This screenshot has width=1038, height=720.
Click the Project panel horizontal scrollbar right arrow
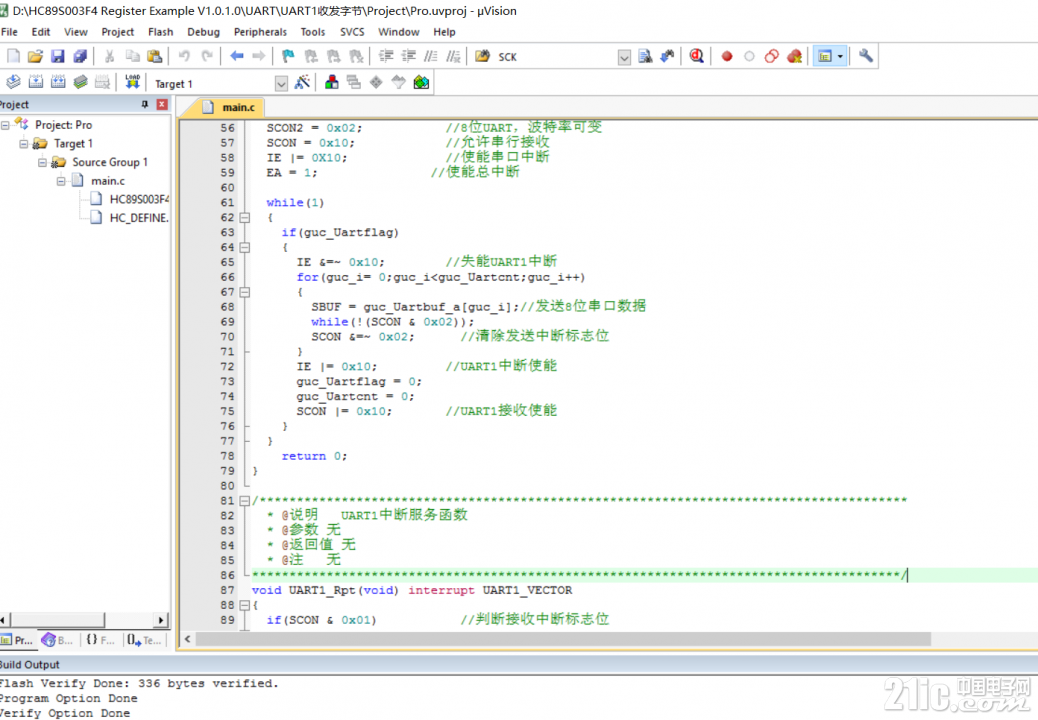(x=161, y=620)
